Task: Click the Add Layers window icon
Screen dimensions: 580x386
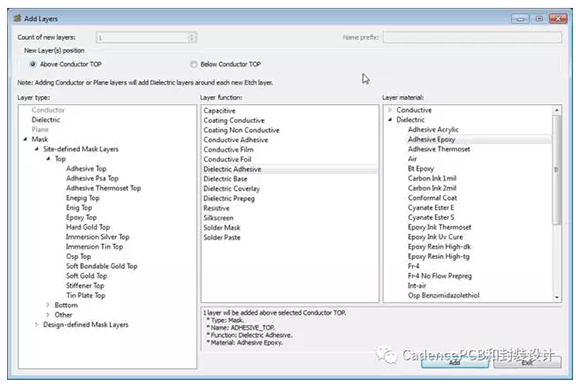Action: [x=17, y=18]
